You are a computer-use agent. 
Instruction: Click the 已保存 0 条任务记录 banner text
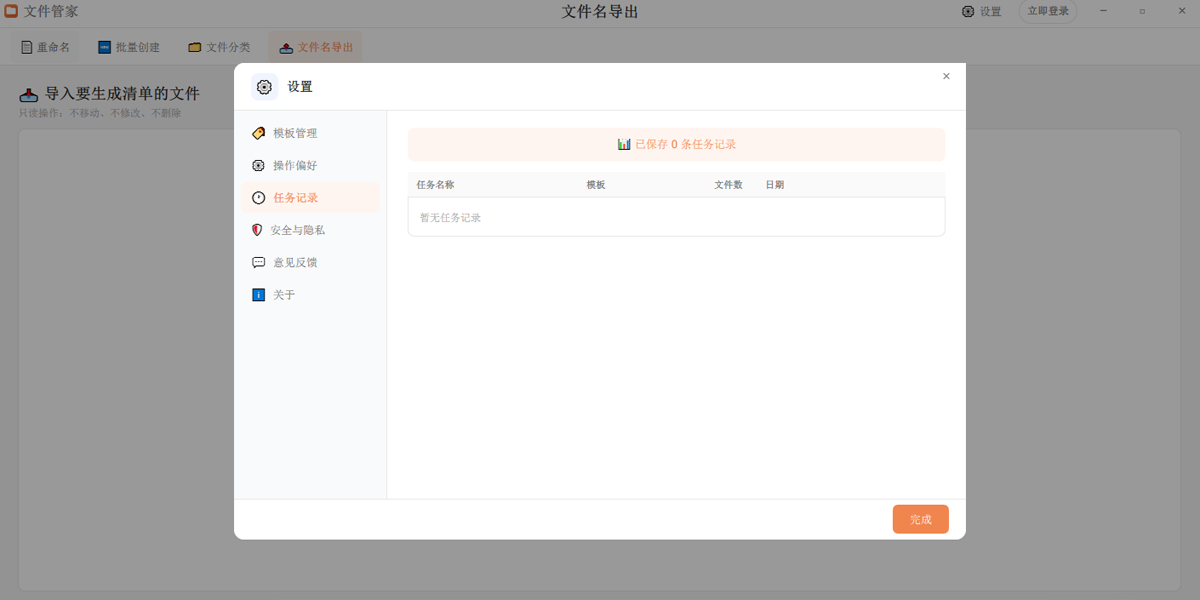click(686, 144)
